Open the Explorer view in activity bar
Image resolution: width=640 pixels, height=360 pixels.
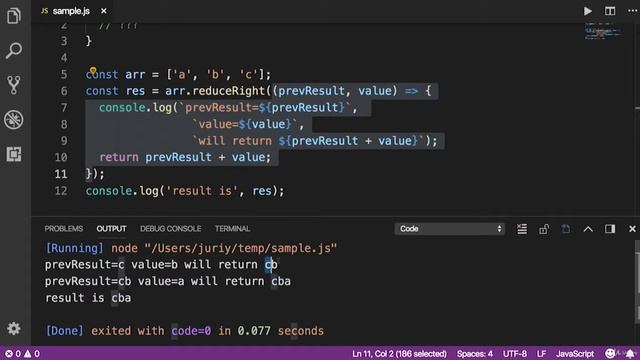(14, 16)
